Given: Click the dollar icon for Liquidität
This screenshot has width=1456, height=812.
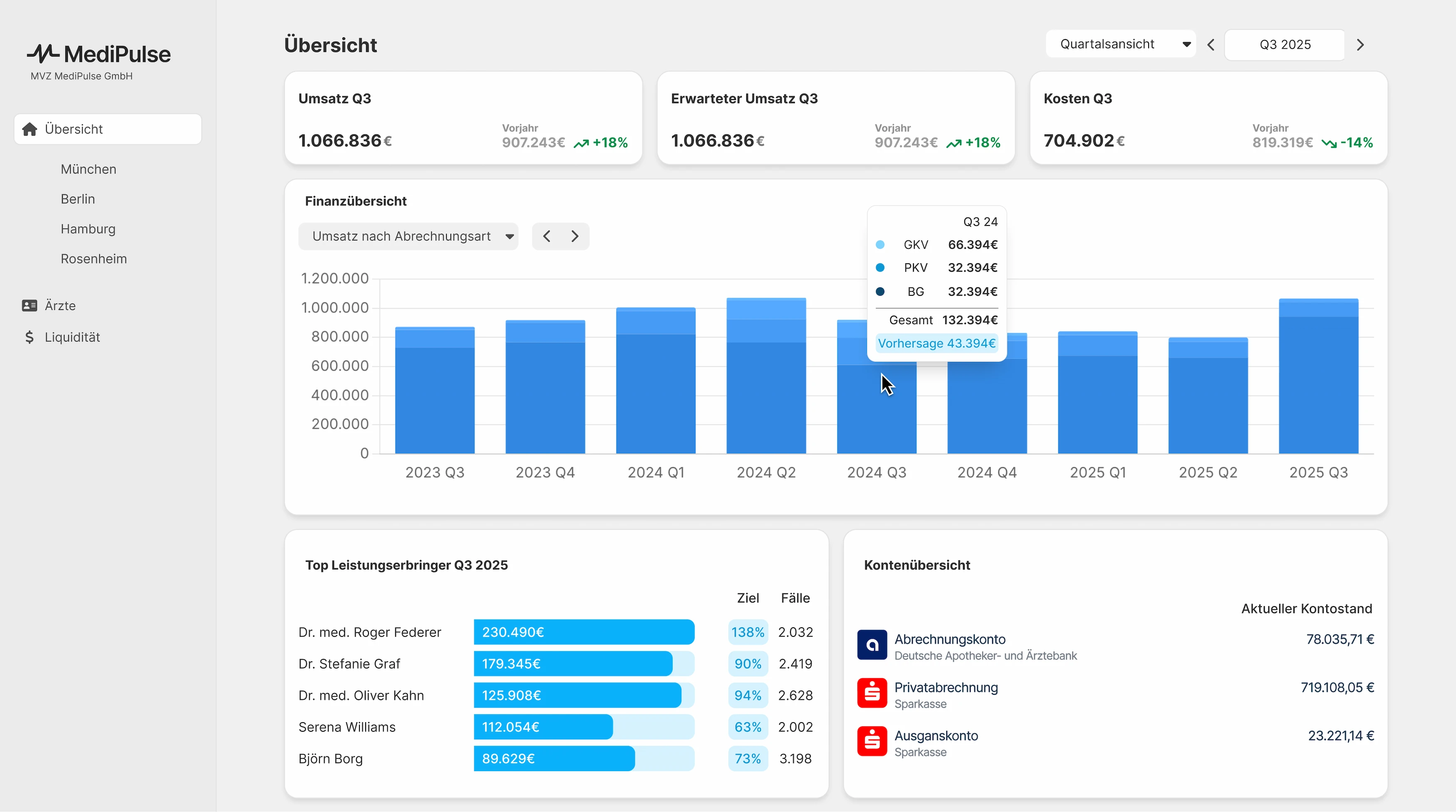Looking at the screenshot, I should coord(30,337).
